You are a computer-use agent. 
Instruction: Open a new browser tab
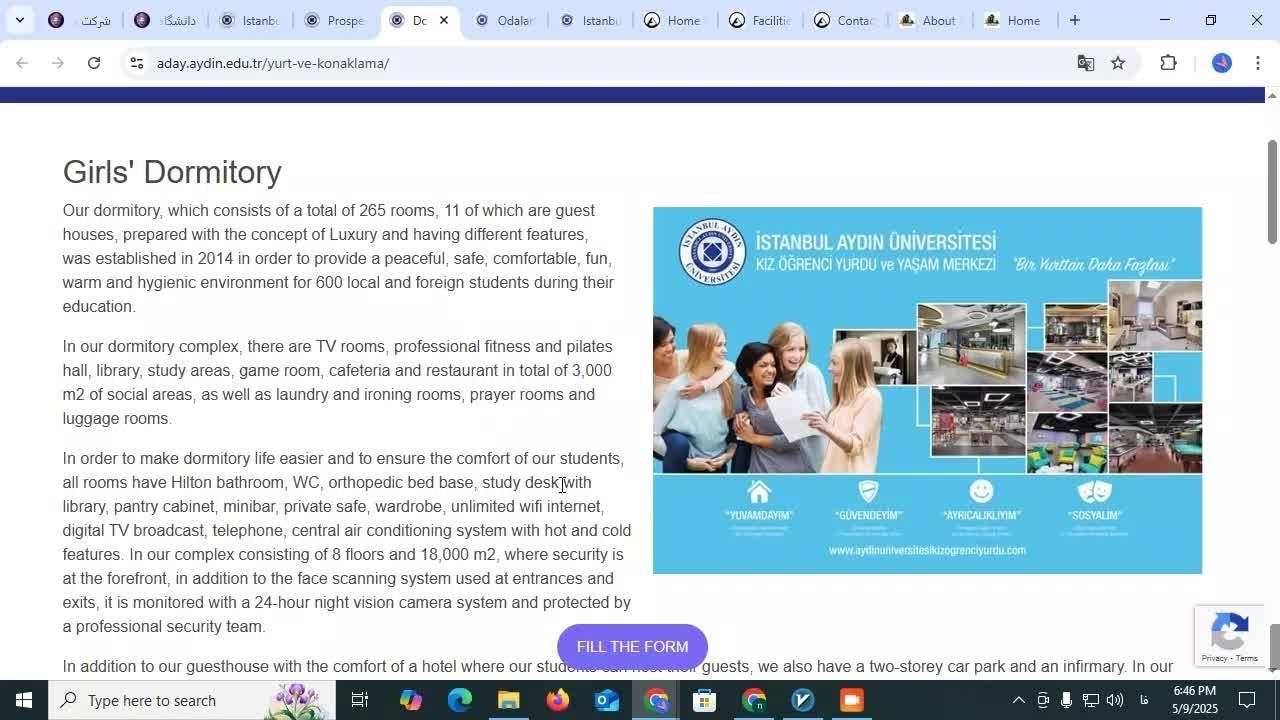[1074, 20]
